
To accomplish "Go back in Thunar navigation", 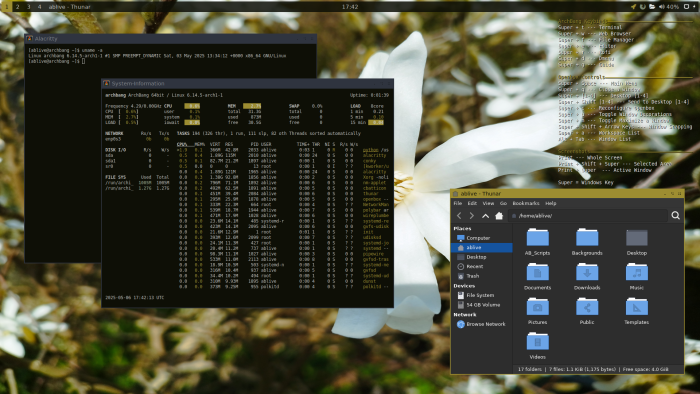I will coord(459,216).
